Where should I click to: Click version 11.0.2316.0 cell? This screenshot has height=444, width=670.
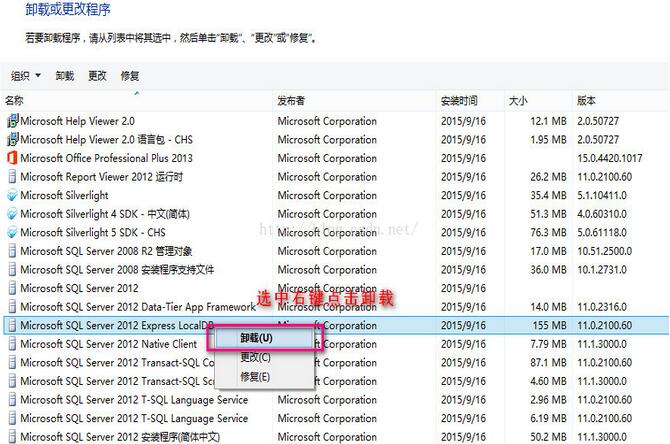602,307
